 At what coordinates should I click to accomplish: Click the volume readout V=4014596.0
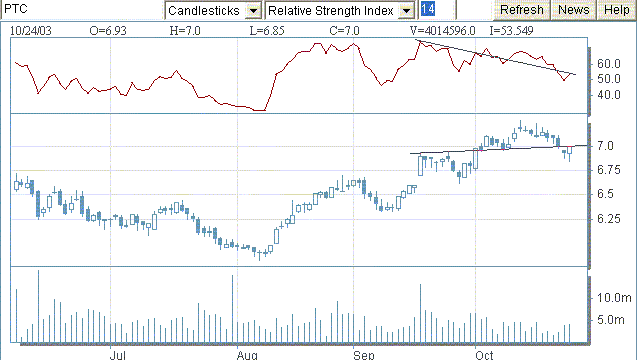443,31
